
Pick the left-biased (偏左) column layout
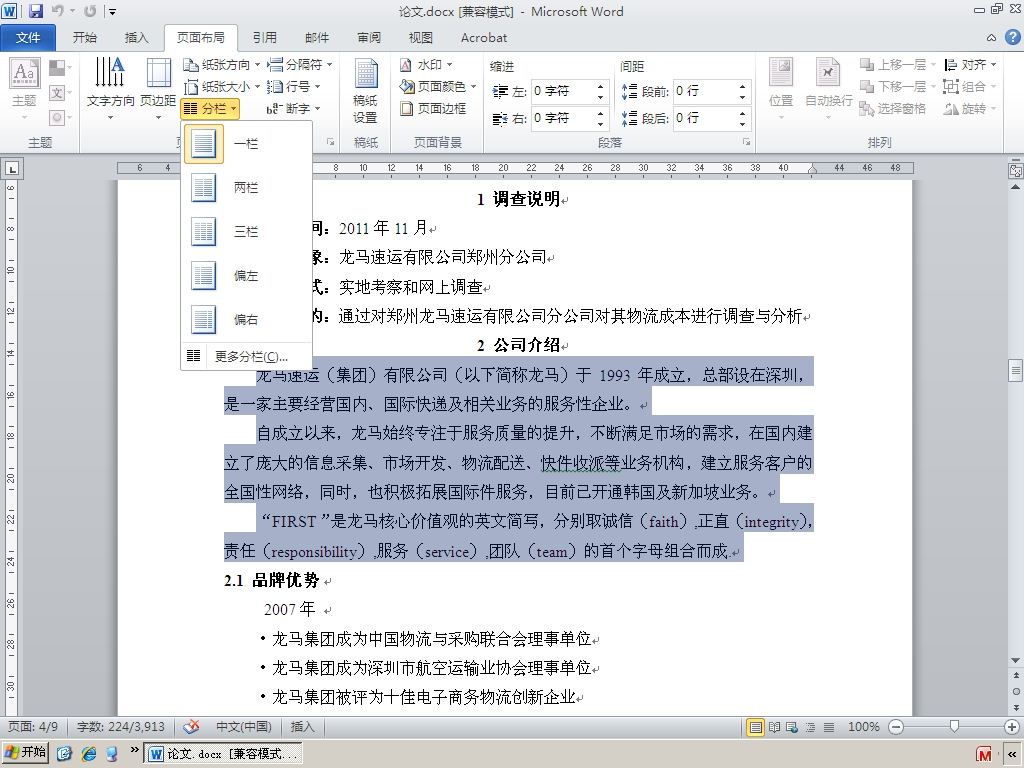[x=246, y=276]
